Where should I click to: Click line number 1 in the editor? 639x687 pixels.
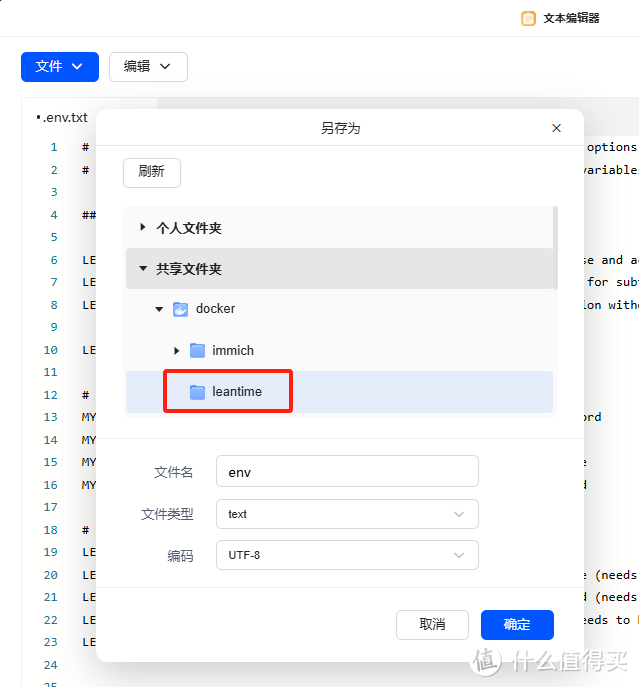[x=54, y=147]
